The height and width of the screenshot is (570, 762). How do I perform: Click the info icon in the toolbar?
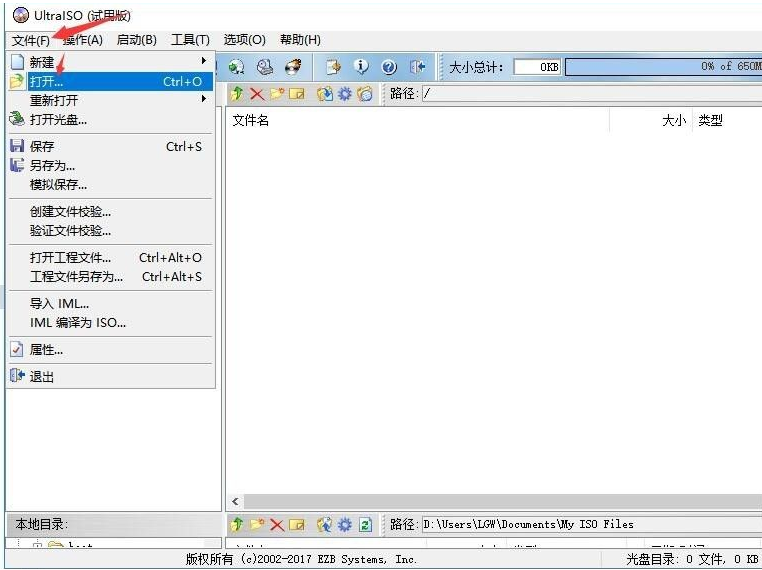tap(361, 67)
